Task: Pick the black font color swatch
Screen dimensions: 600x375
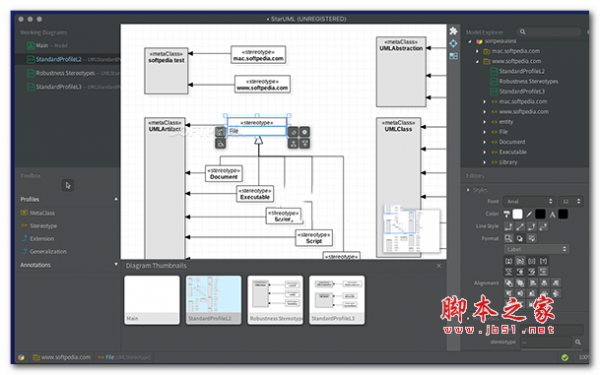Action: click(x=563, y=214)
